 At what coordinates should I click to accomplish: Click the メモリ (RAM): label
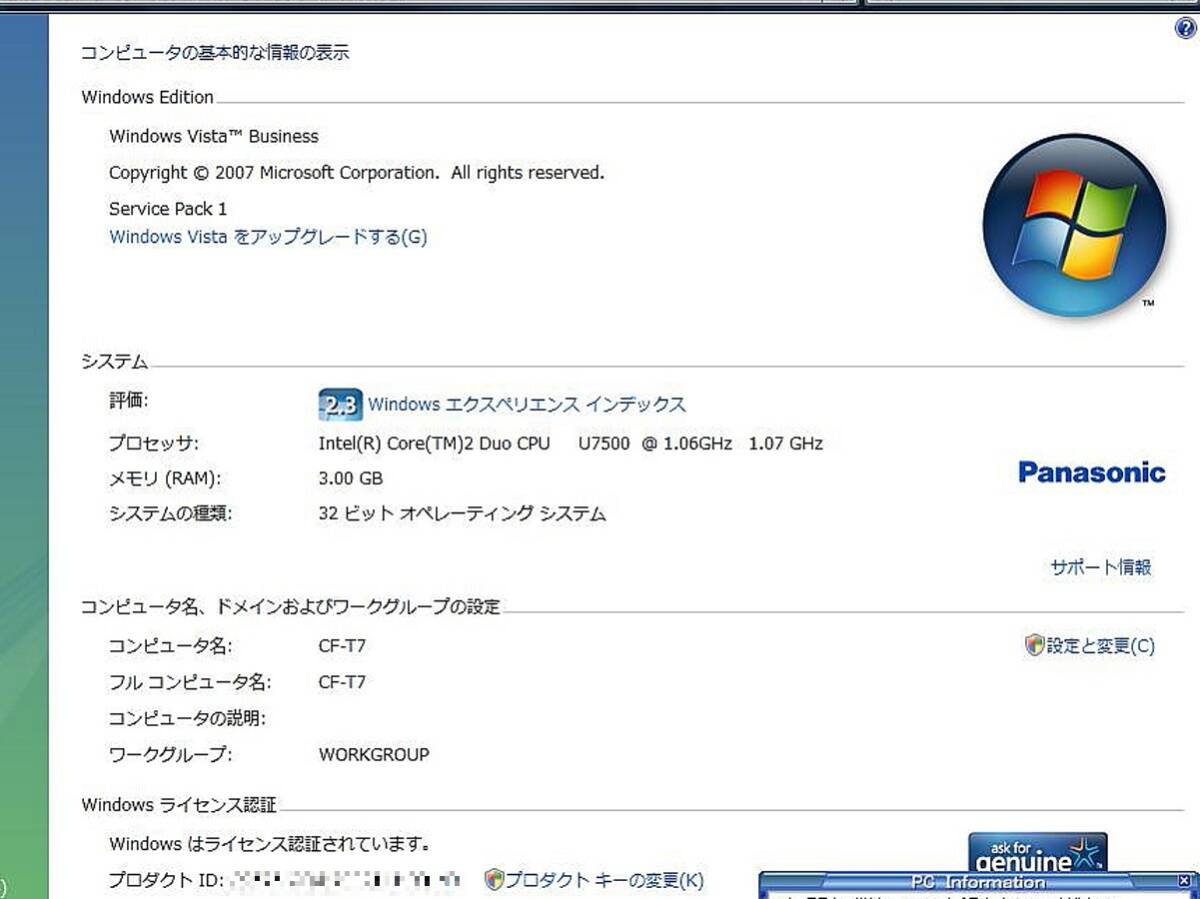(165, 479)
